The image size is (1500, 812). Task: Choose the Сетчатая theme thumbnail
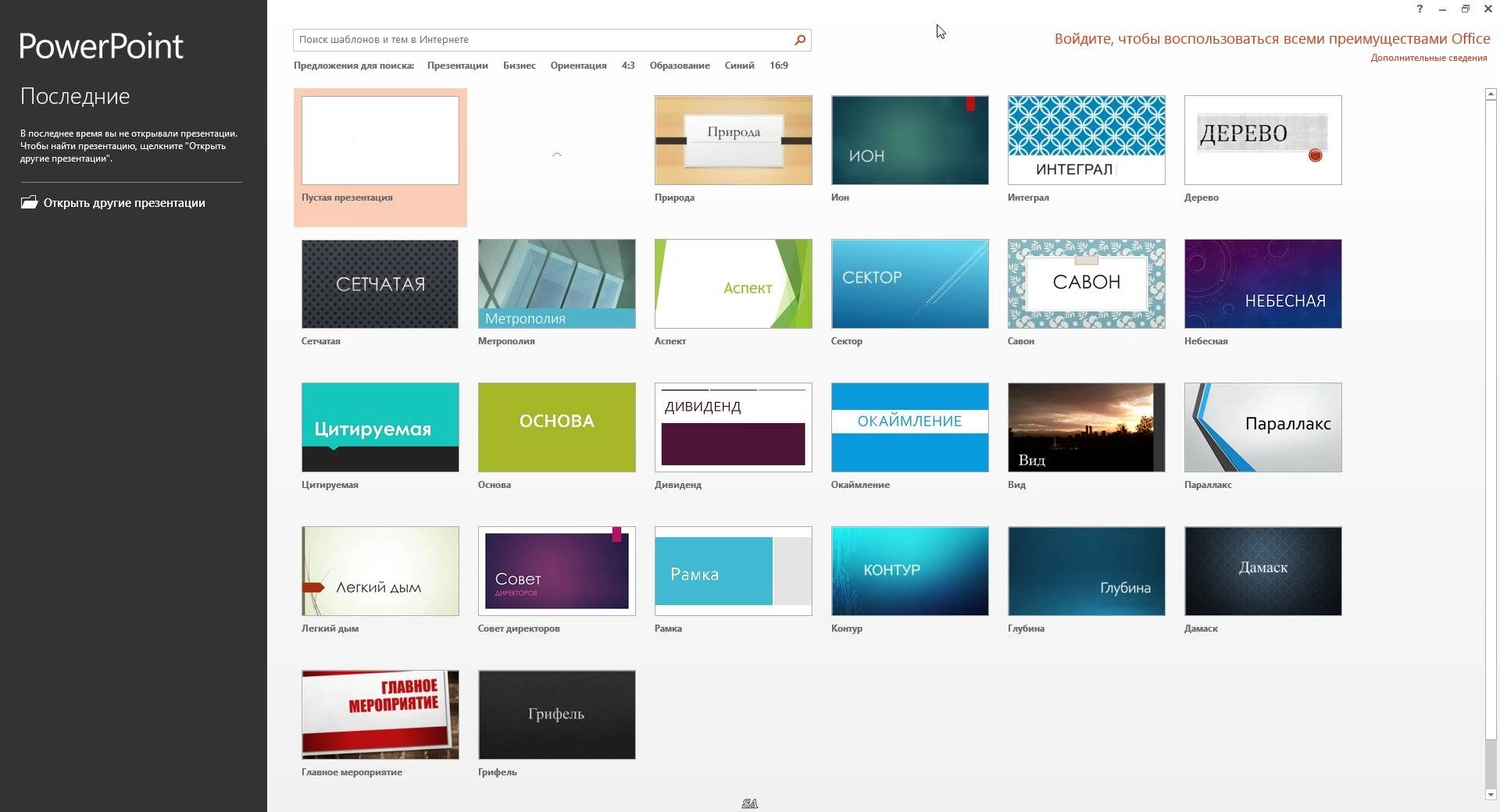(x=380, y=284)
